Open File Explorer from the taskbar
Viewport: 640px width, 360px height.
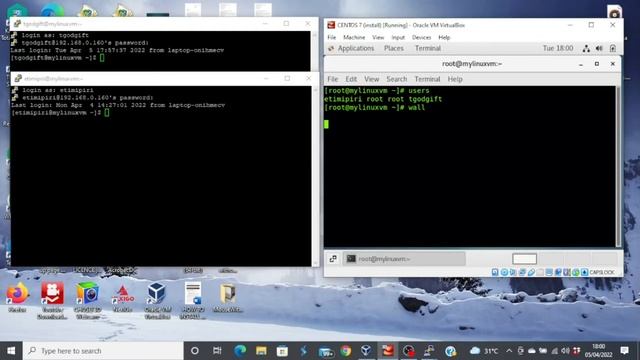tap(261, 351)
